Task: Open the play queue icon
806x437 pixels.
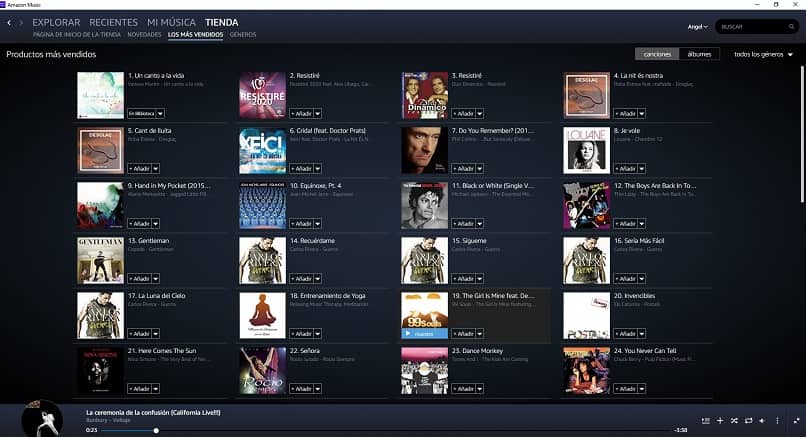Action: point(706,421)
